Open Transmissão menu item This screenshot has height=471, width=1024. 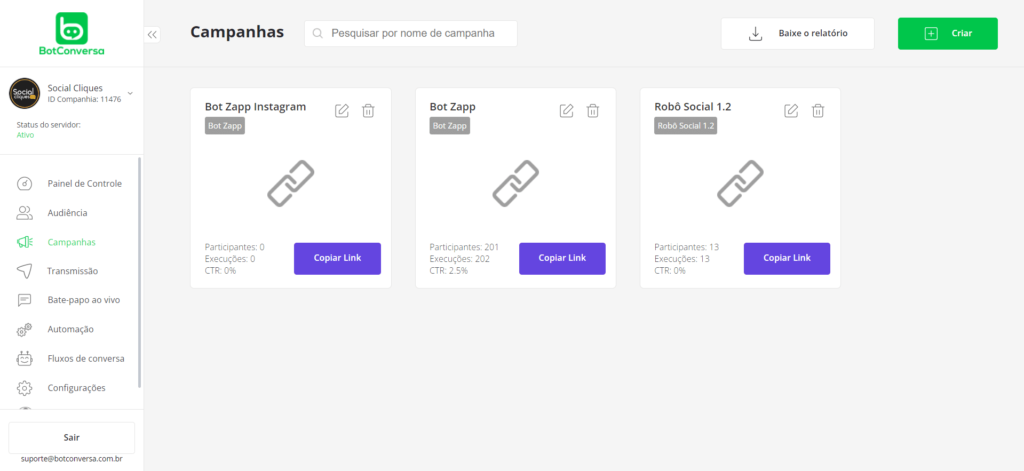pos(72,271)
